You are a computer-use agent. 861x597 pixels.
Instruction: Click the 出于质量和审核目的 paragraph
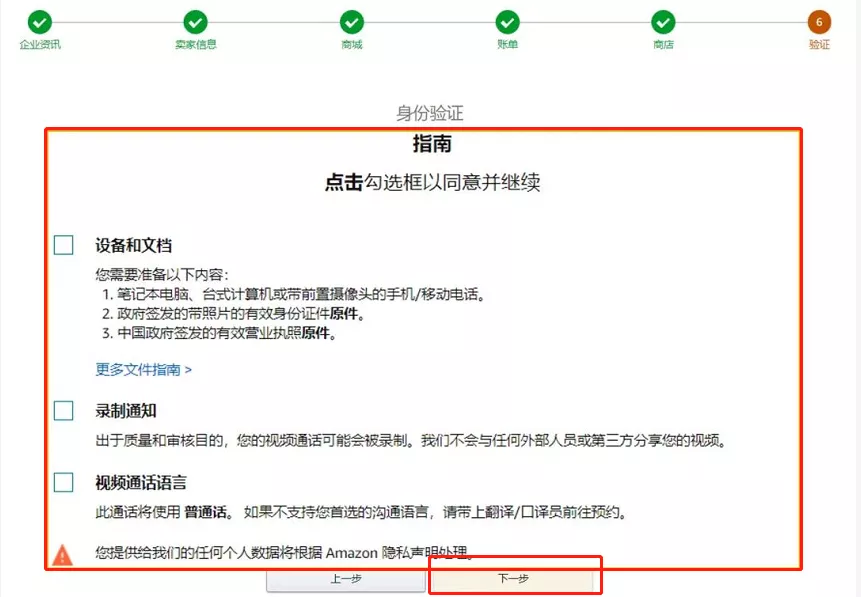click(x=411, y=440)
